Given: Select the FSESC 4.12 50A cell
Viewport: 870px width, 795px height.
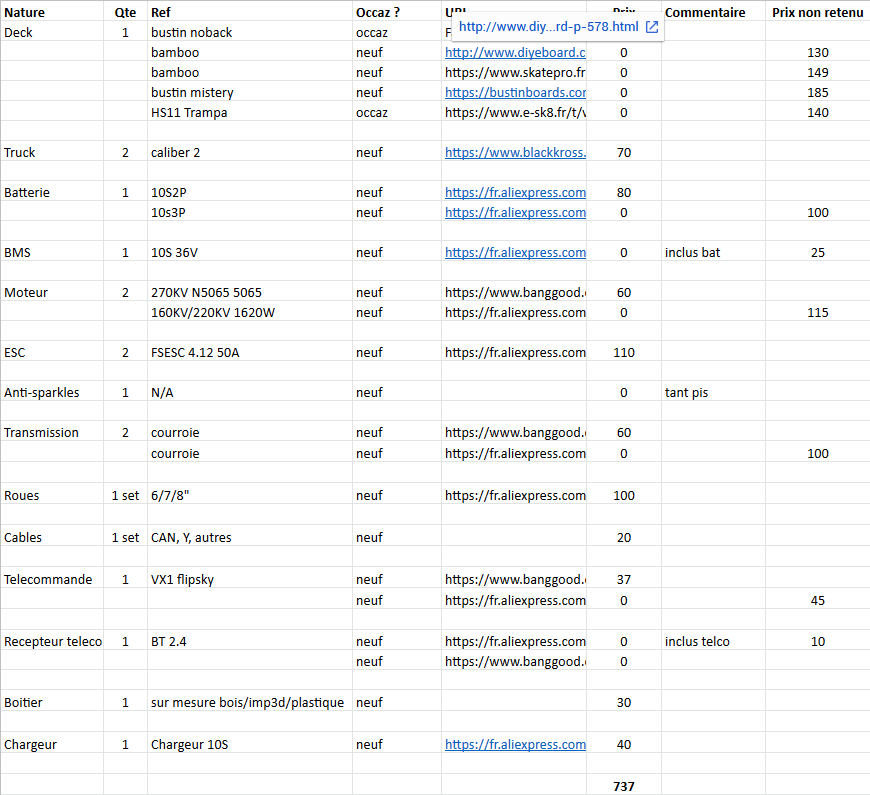Looking at the screenshot, I should [250, 352].
